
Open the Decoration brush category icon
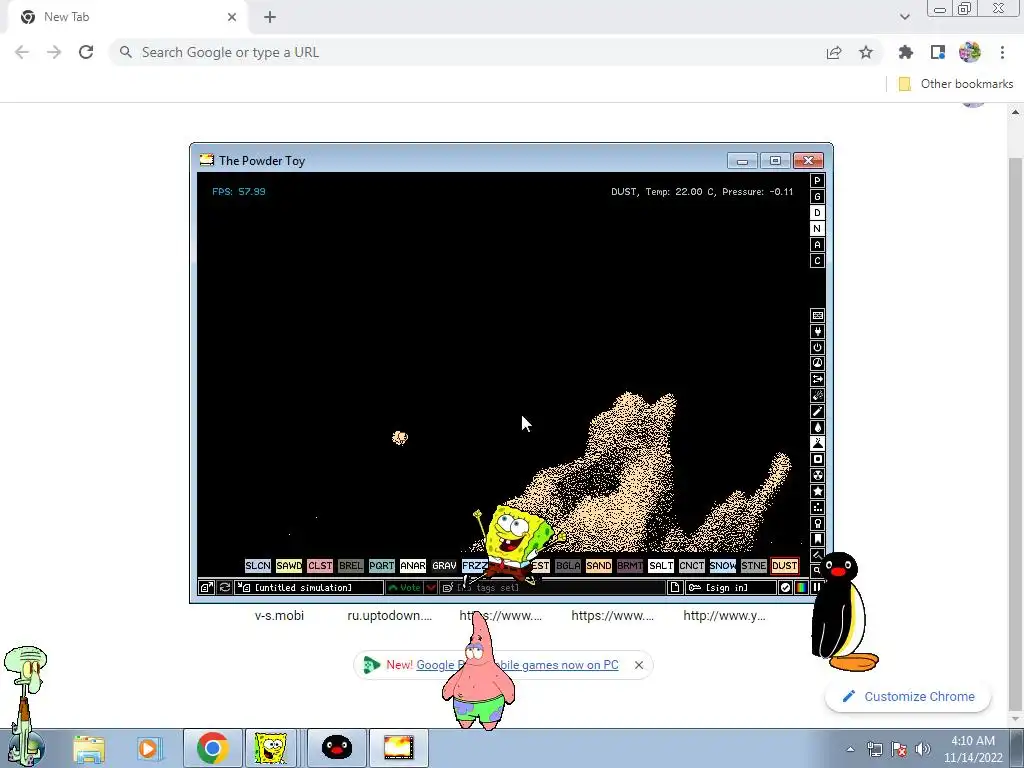(817, 554)
